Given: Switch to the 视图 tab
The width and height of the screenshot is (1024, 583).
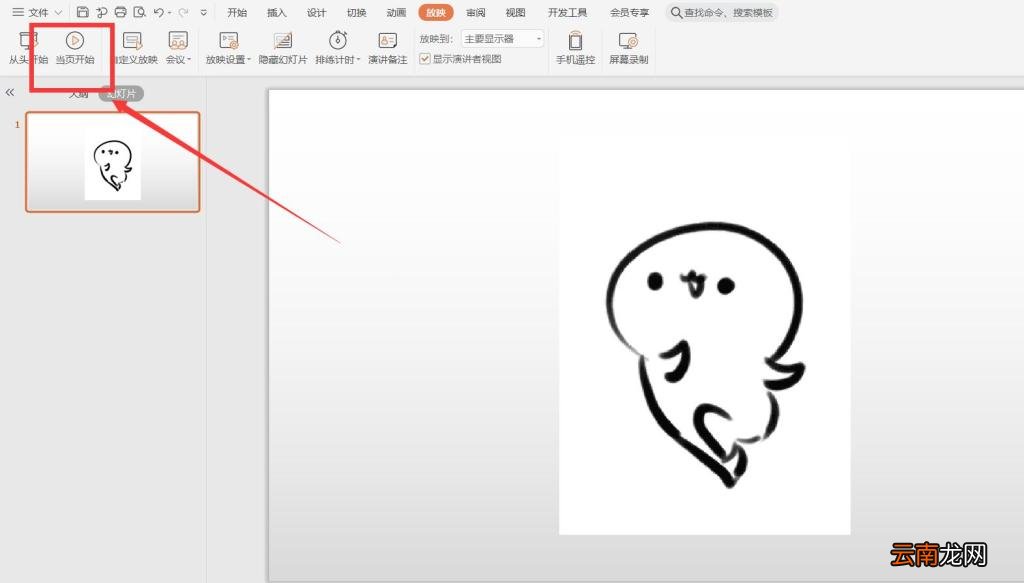Looking at the screenshot, I should (x=515, y=12).
